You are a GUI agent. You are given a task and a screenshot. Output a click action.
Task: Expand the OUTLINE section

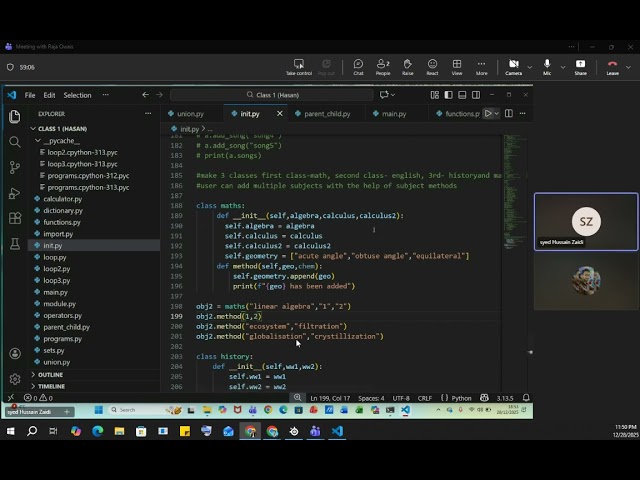pos(50,375)
